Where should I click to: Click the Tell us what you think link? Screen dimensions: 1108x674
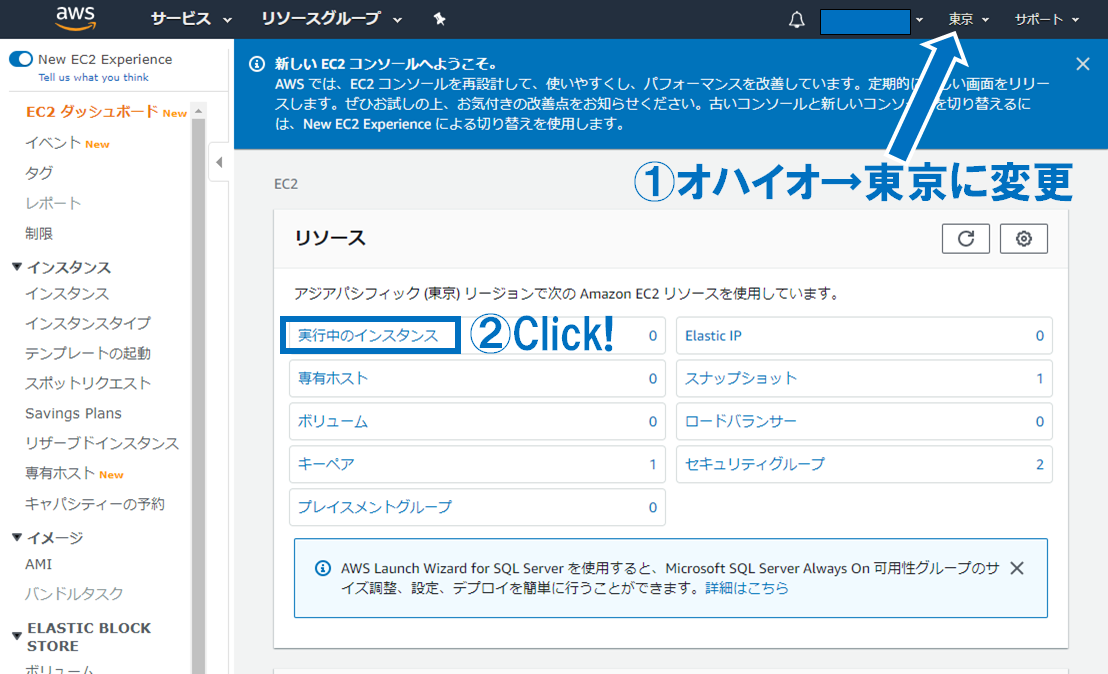[93, 78]
